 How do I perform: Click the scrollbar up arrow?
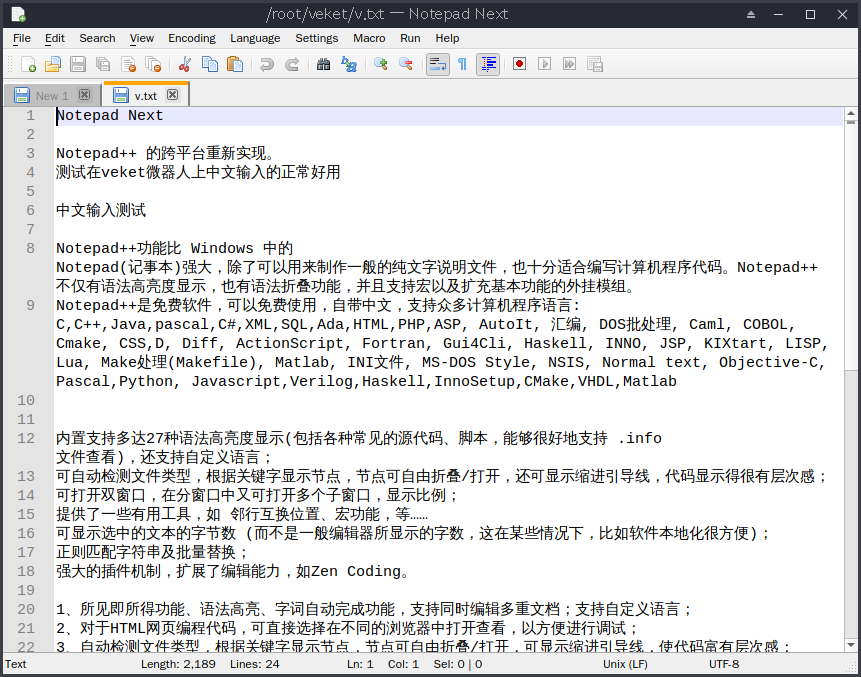[x=851, y=113]
